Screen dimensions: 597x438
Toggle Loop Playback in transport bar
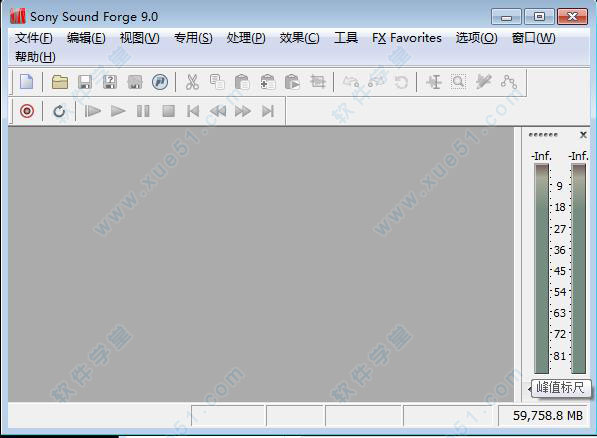pos(59,111)
